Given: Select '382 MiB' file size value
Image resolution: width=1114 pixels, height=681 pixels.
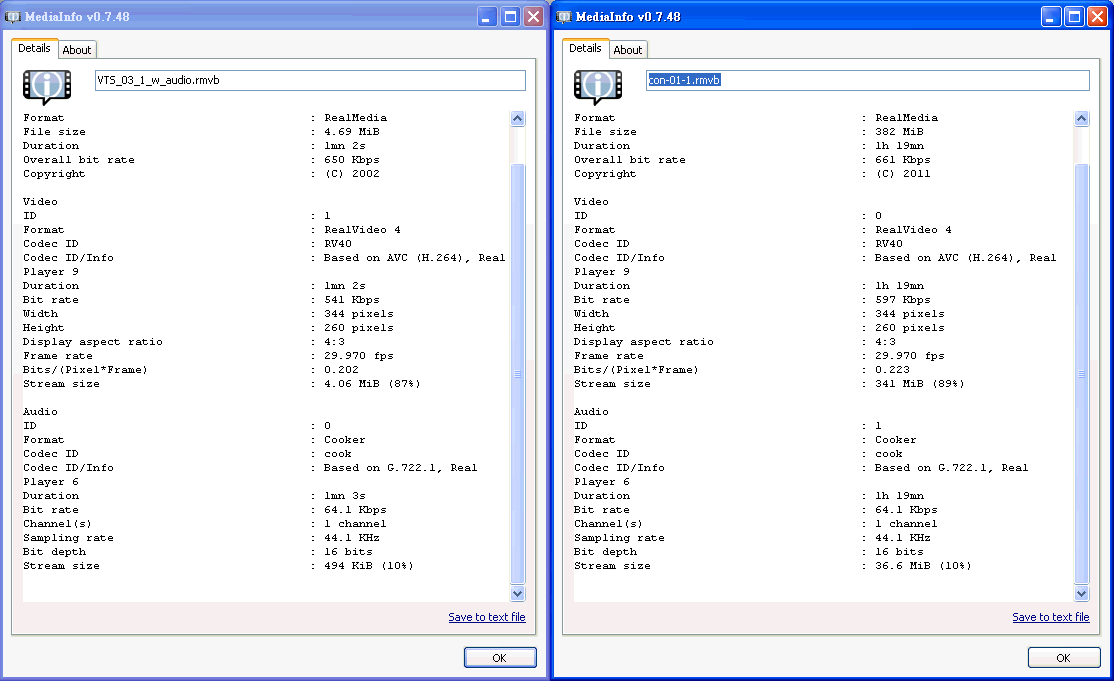Looking at the screenshot, I should point(899,132).
